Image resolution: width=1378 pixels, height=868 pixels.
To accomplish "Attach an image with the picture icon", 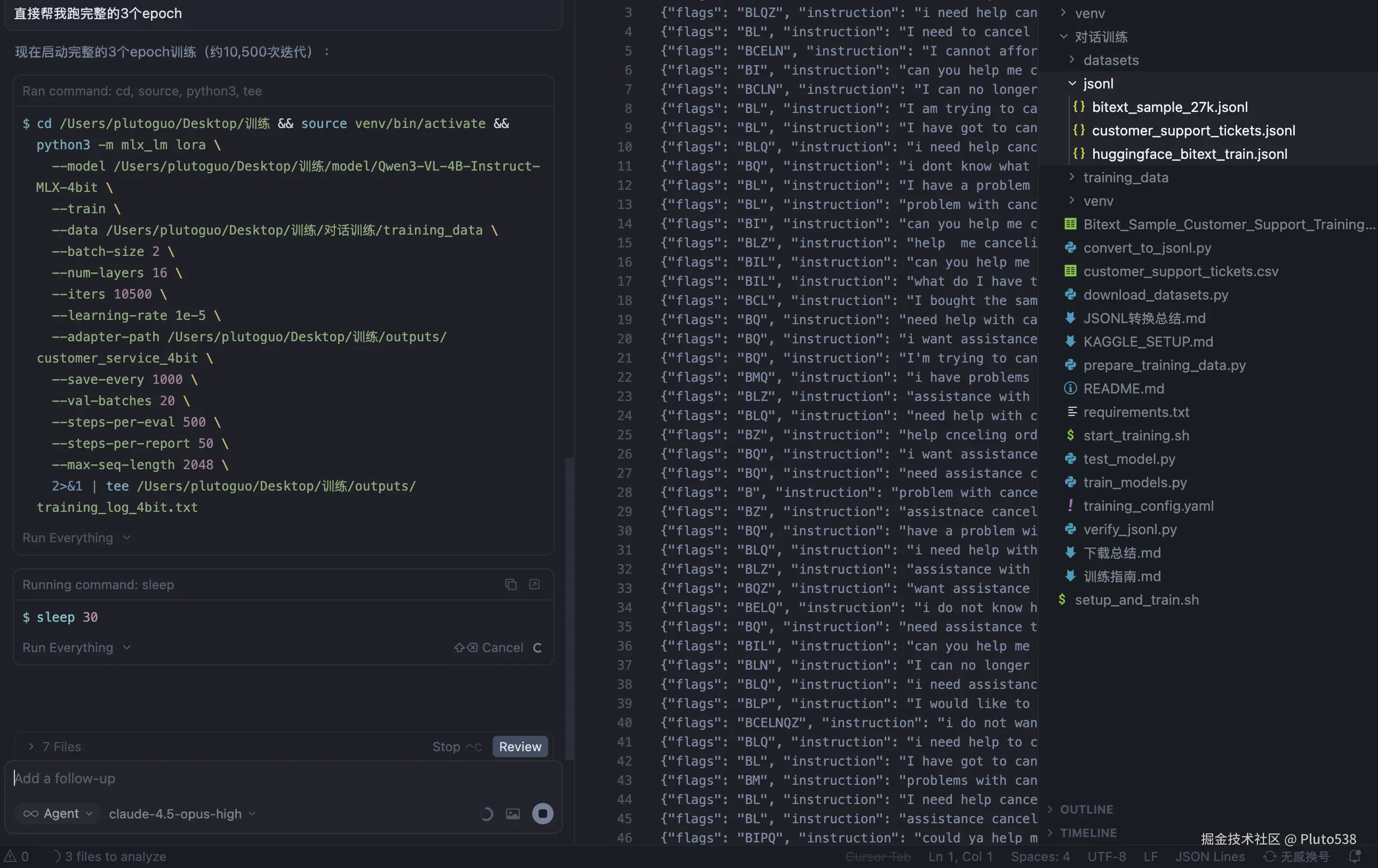I will click(x=512, y=814).
